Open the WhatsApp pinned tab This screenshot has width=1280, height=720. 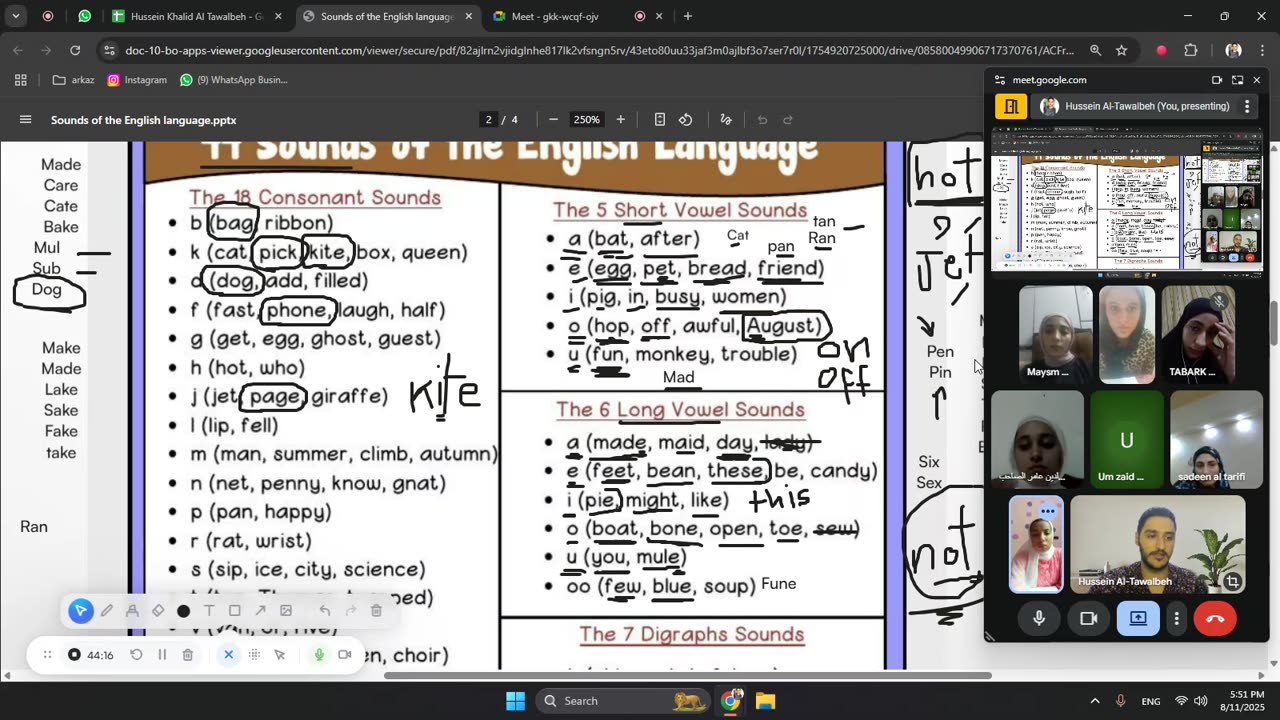tap(84, 16)
